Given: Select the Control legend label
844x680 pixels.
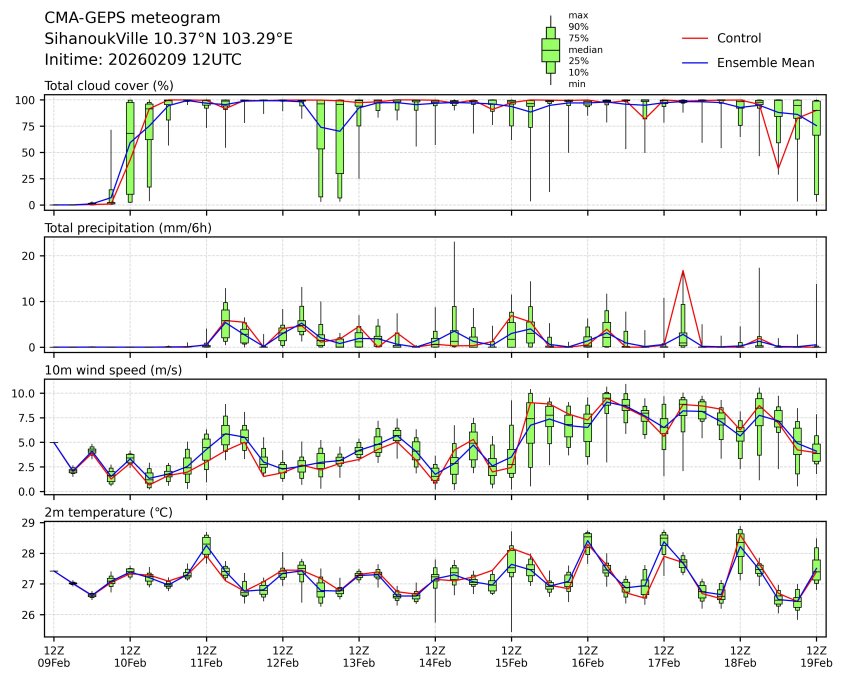Looking at the screenshot, I should point(739,38).
